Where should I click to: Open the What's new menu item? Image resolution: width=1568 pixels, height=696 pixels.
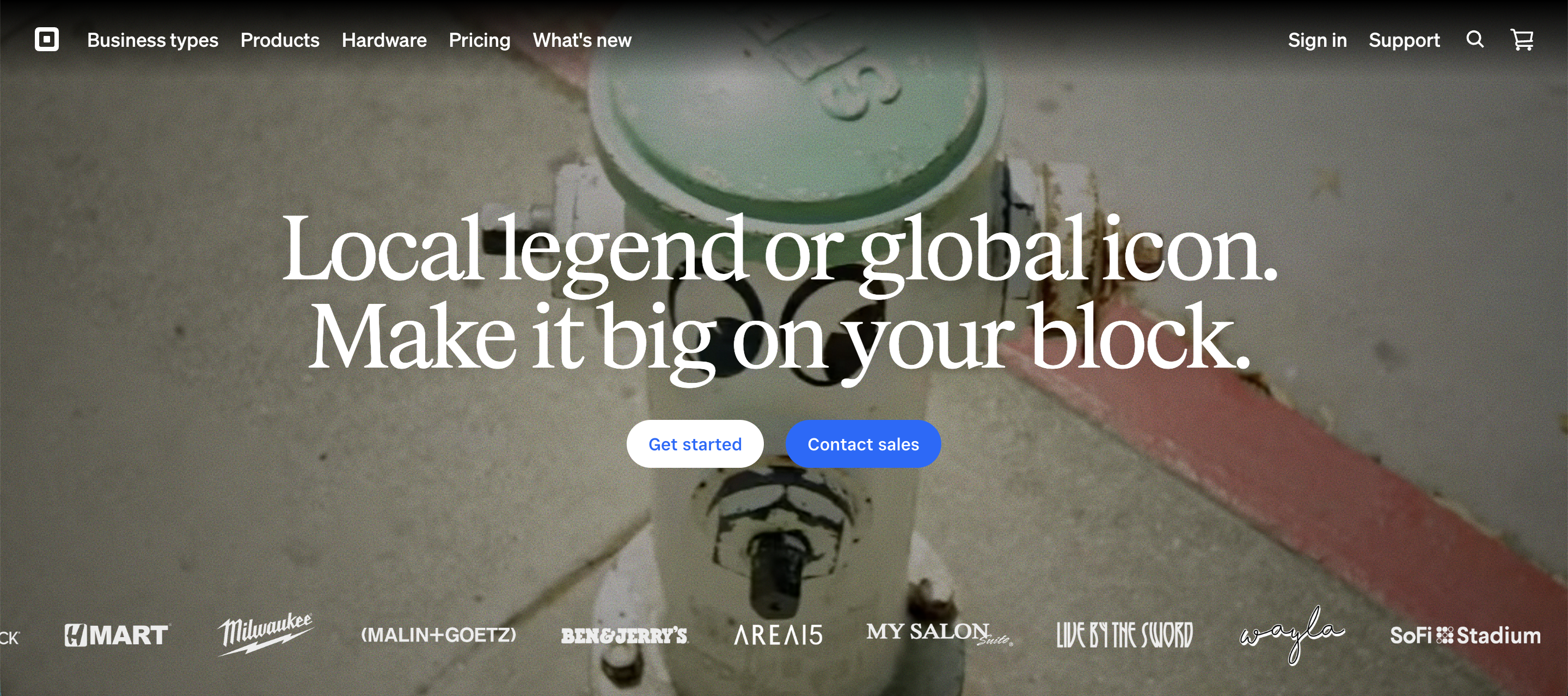[x=582, y=40]
